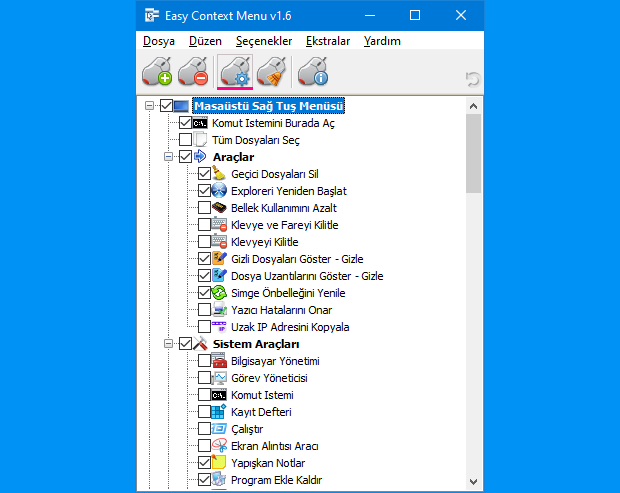This screenshot has width=620, height=493.
Task: Click the grayed undo arrow icon
Action: [471, 78]
